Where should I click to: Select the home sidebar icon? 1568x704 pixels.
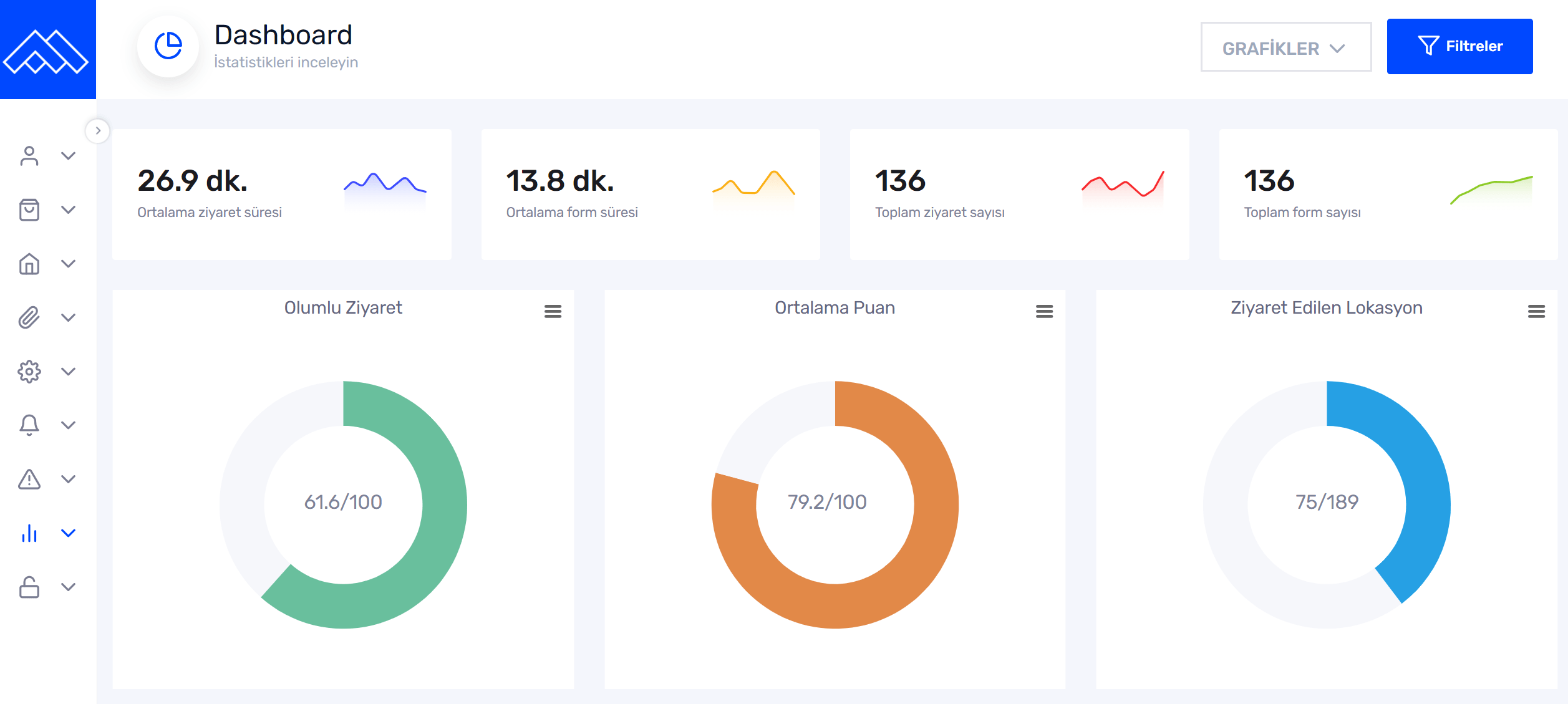pyautogui.click(x=29, y=264)
